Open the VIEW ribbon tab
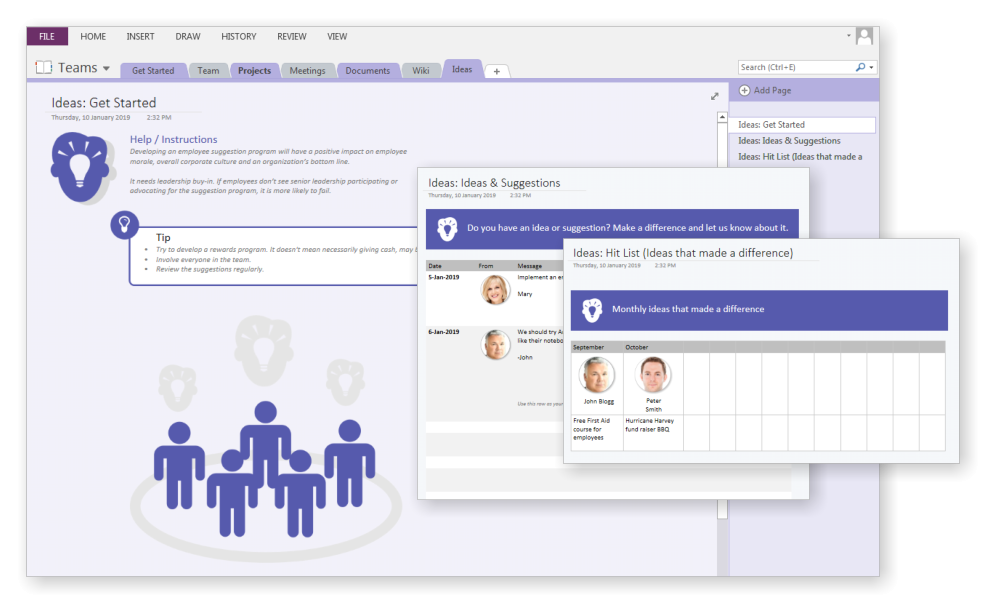This screenshot has width=996, height=613. (337, 36)
